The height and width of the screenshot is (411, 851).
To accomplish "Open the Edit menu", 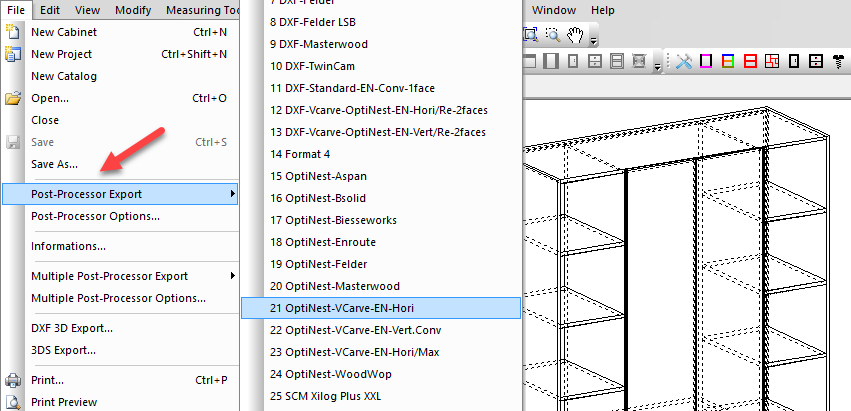I will [50, 10].
